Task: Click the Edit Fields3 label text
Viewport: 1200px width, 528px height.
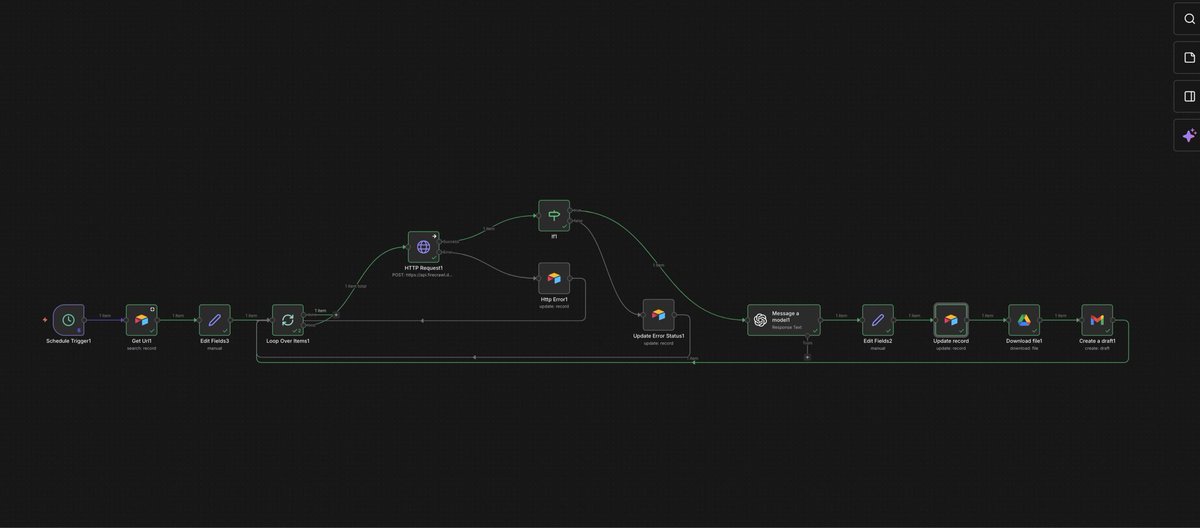Action: [215, 341]
